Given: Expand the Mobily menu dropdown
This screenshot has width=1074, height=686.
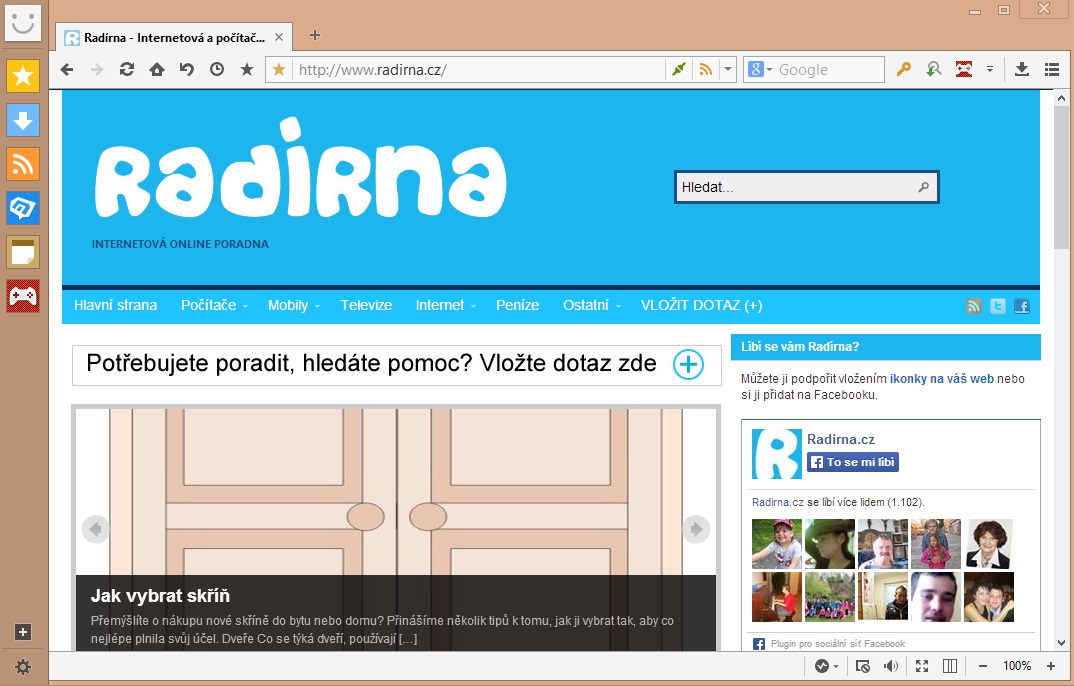Looking at the screenshot, I should [x=317, y=307].
